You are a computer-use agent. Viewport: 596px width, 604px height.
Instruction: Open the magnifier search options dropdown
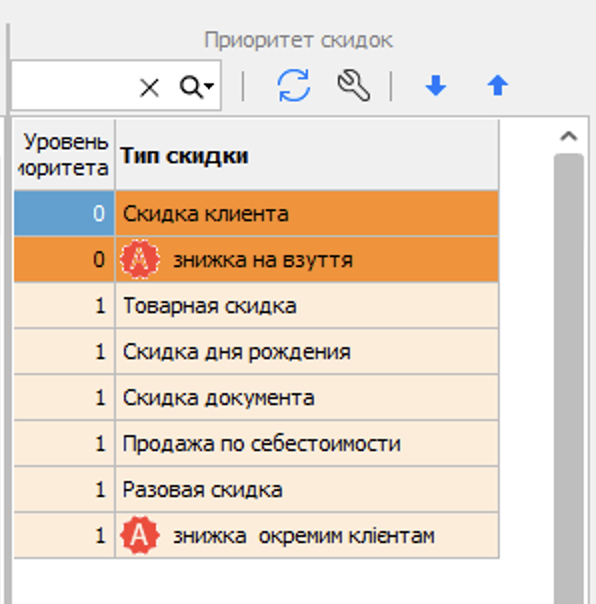point(196,86)
